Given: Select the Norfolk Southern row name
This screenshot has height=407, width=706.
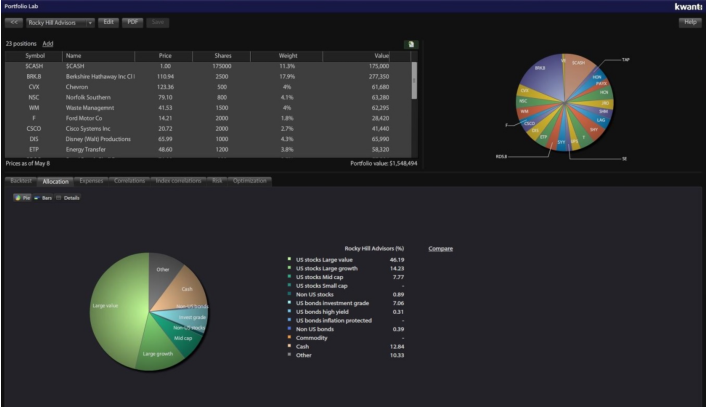Looking at the screenshot, I should point(88,97).
